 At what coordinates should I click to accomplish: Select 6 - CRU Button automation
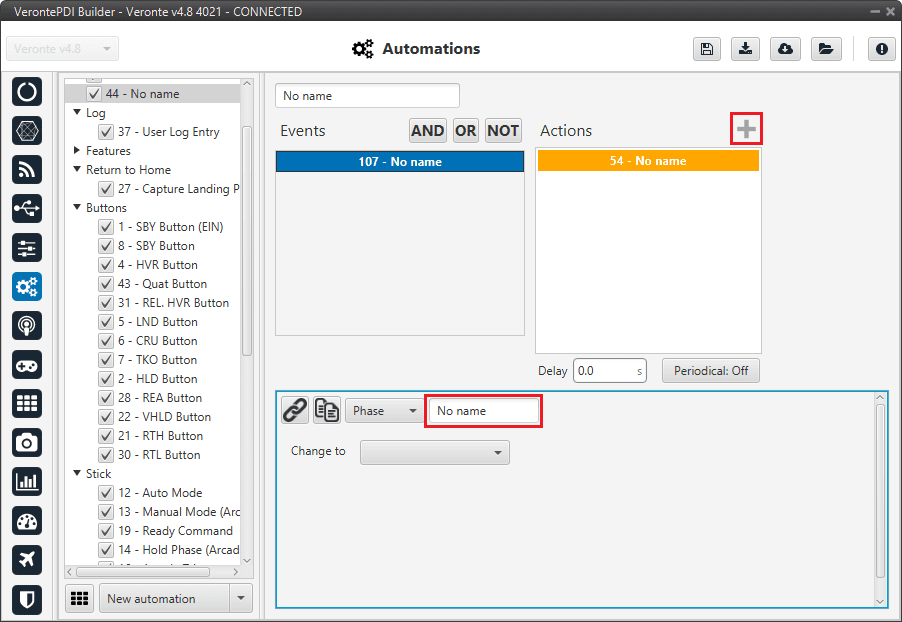(x=158, y=341)
